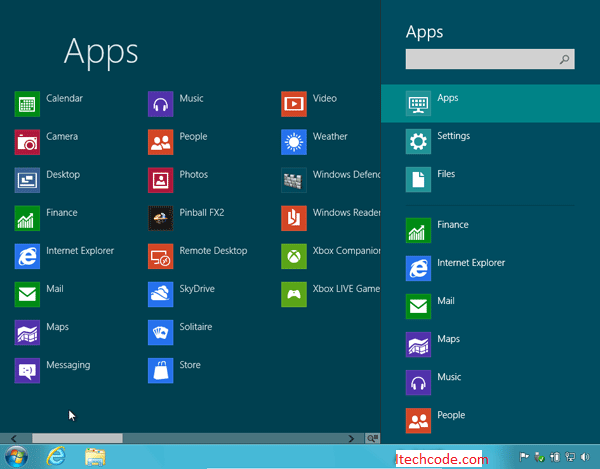Click the volume speaker tray icon
Viewport: 600px width, 469px height.
585,457
